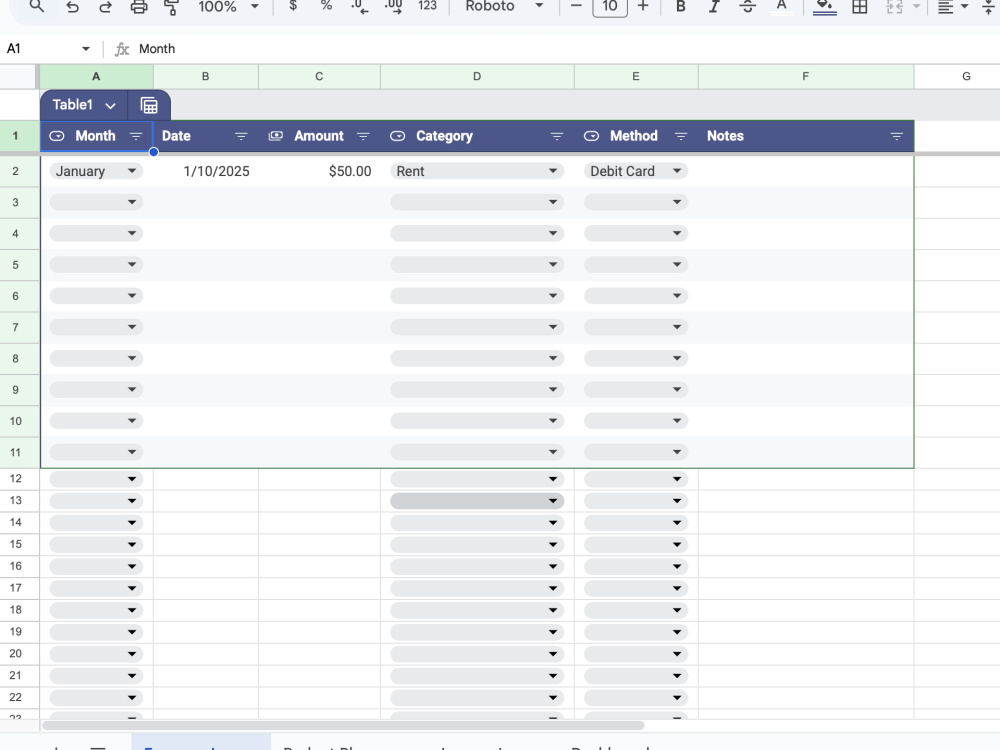
Task: Open Notes column filter icon
Action: coord(897,136)
